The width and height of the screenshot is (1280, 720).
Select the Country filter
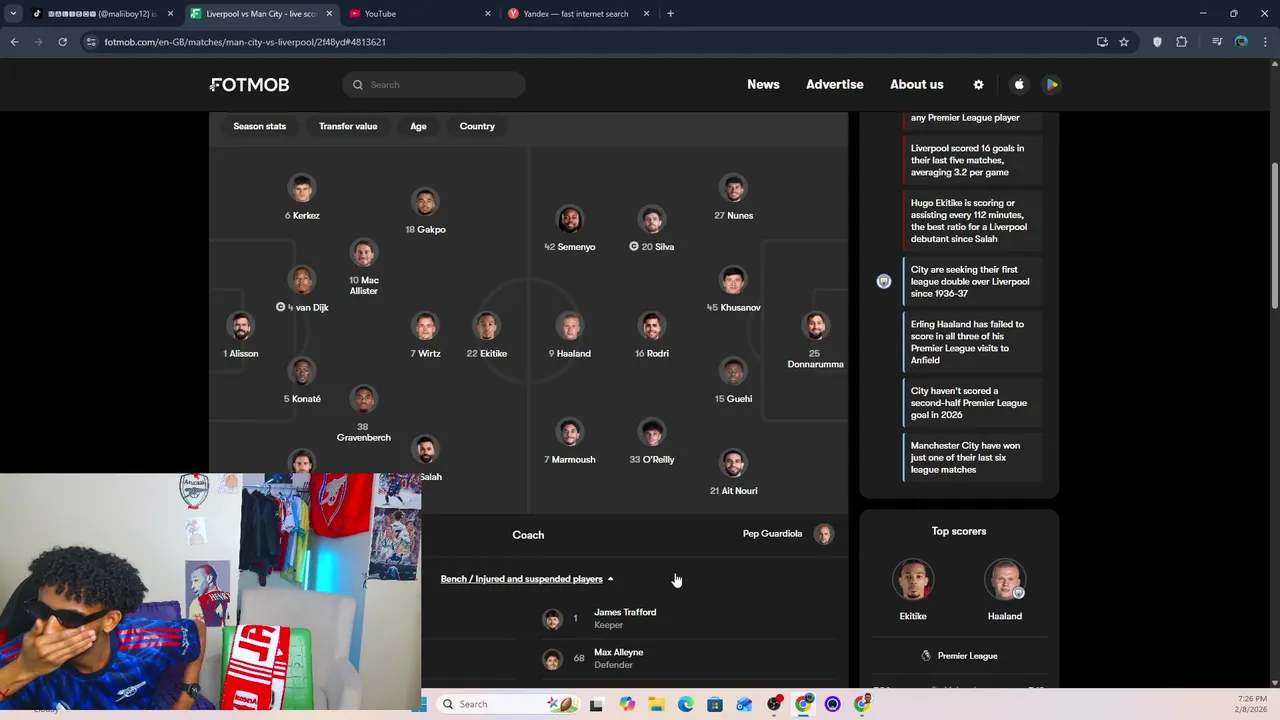click(x=477, y=126)
